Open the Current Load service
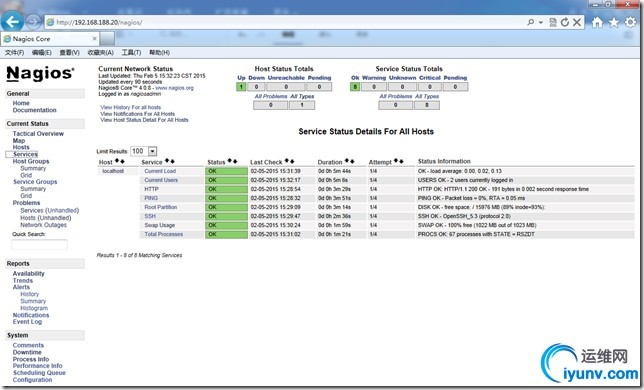Screen dimensions: 644x390 [160, 171]
